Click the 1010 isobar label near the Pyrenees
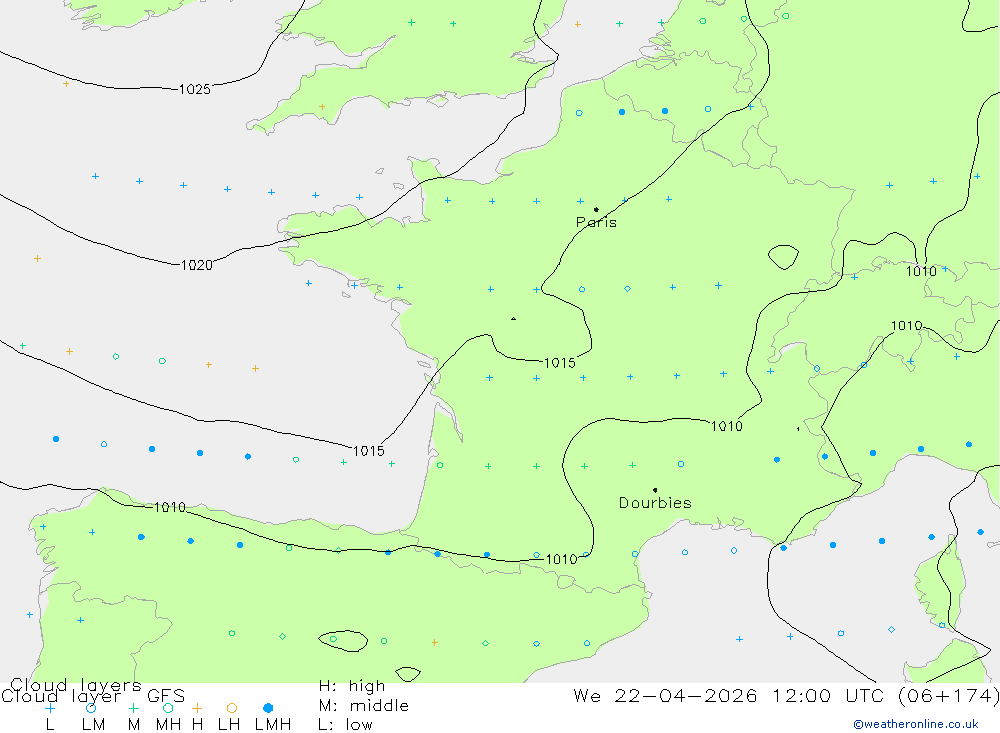This screenshot has width=1000, height=733. [x=561, y=559]
